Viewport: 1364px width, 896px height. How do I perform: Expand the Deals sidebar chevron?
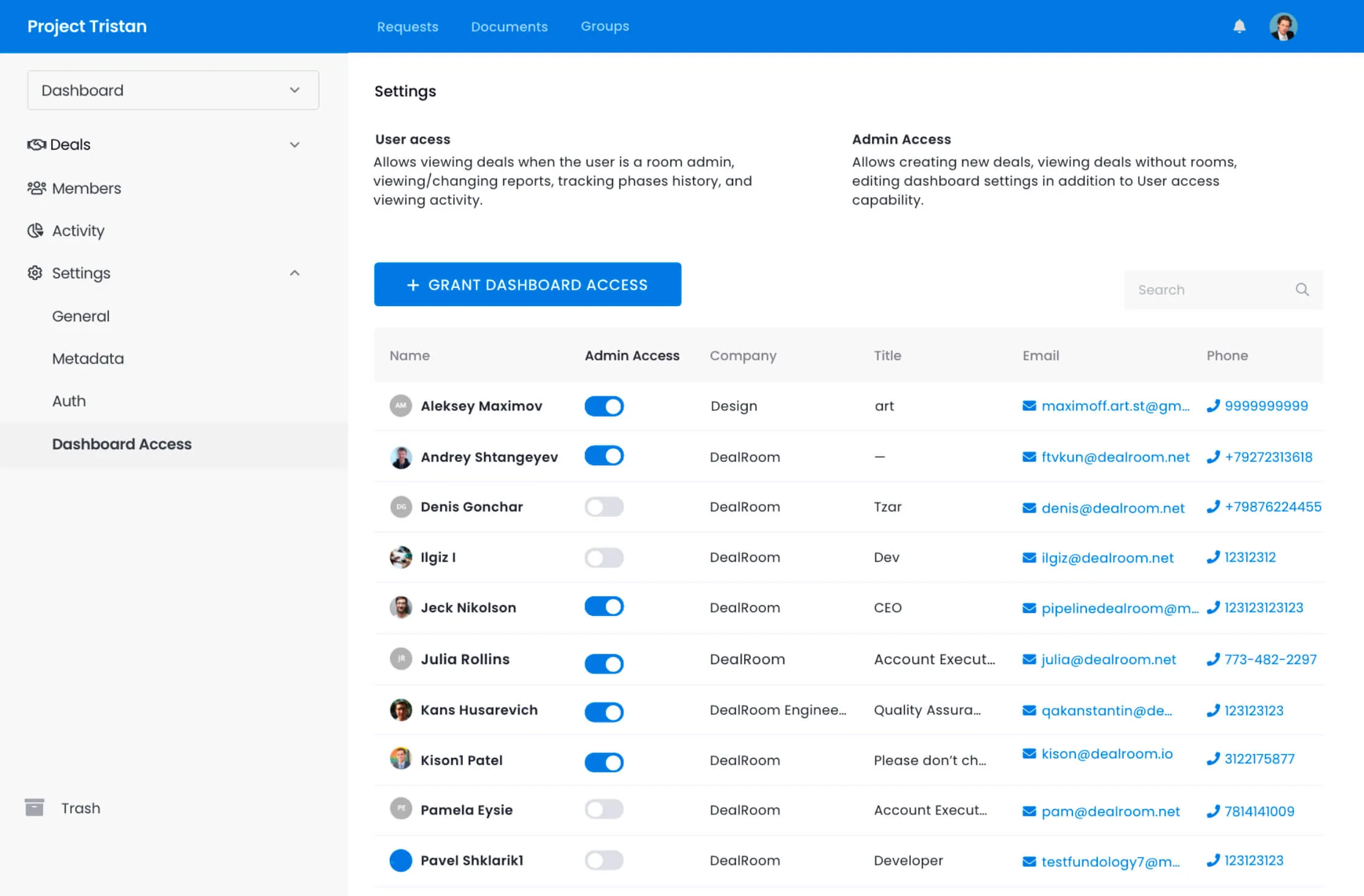tap(295, 145)
